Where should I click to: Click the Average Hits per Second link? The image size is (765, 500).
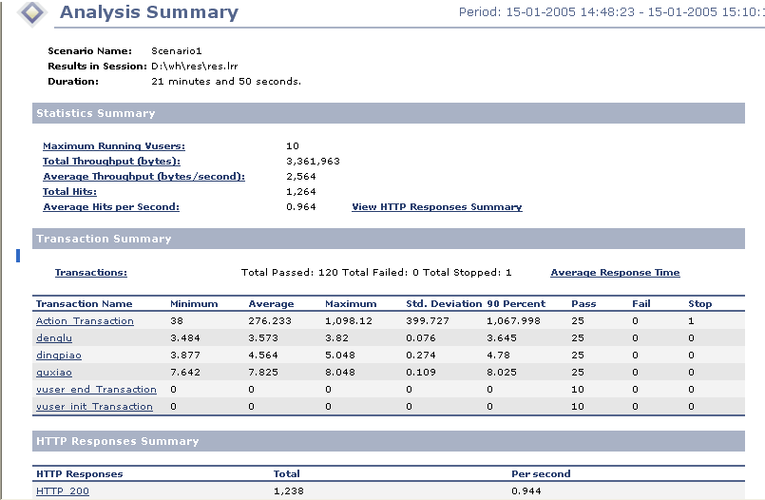[x=111, y=207]
